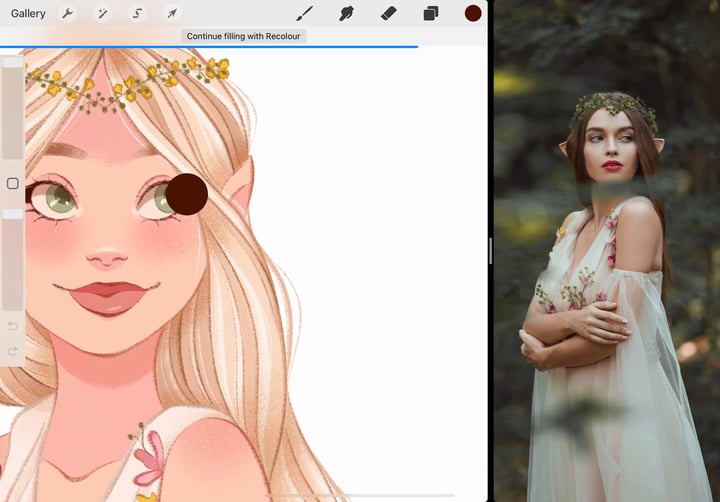Click the redo arrow in sidebar
Image resolution: width=720 pixels, height=502 pixels.
click(x=13, y=351)
